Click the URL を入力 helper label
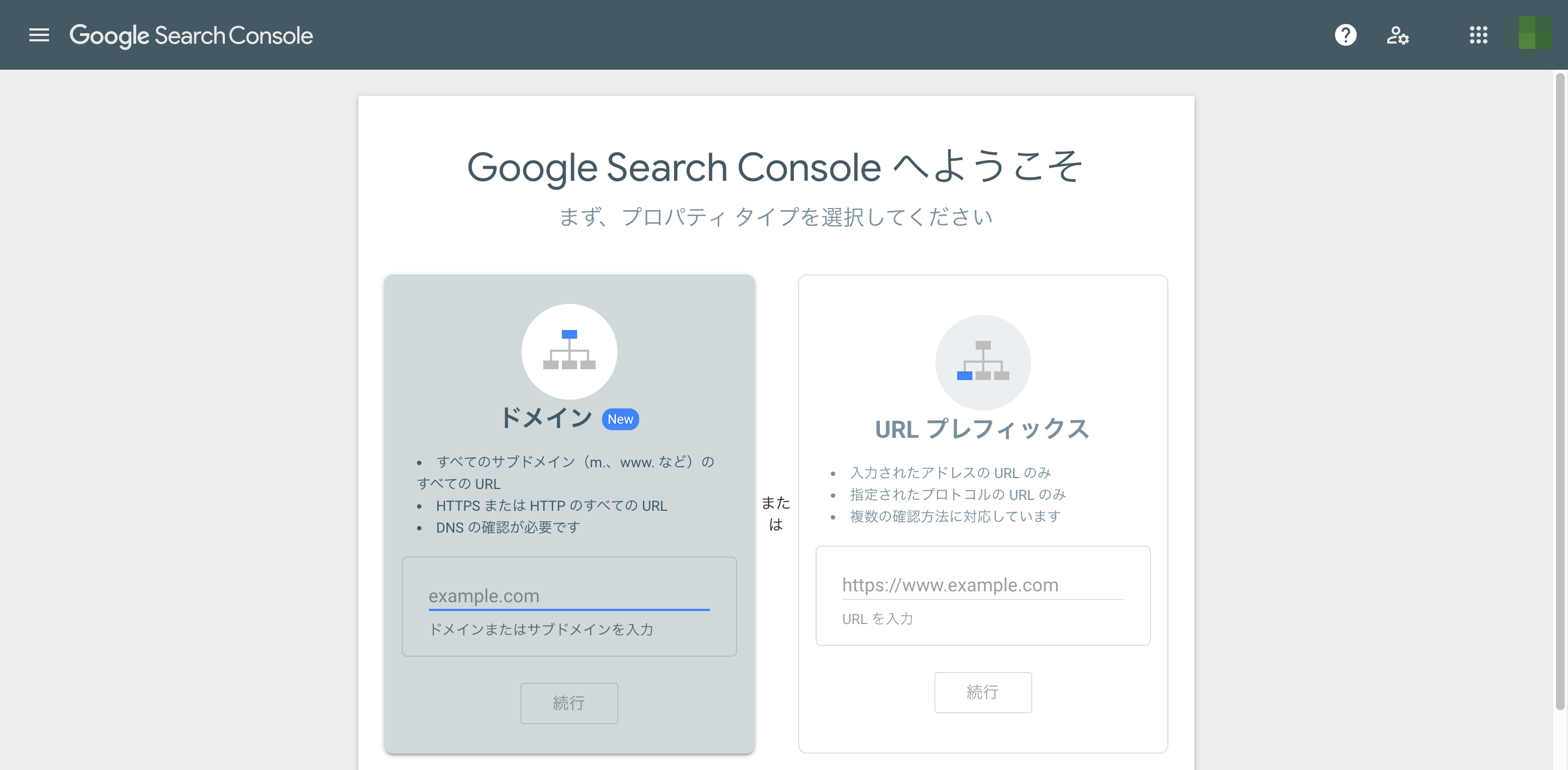 877,619
